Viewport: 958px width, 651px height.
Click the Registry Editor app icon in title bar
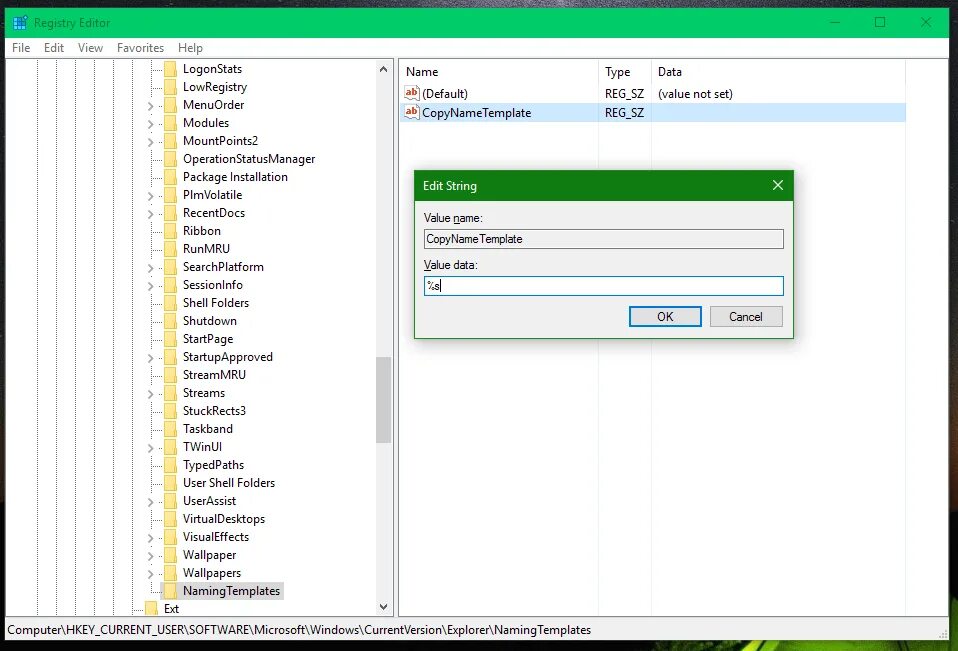(x=20, y=23)
